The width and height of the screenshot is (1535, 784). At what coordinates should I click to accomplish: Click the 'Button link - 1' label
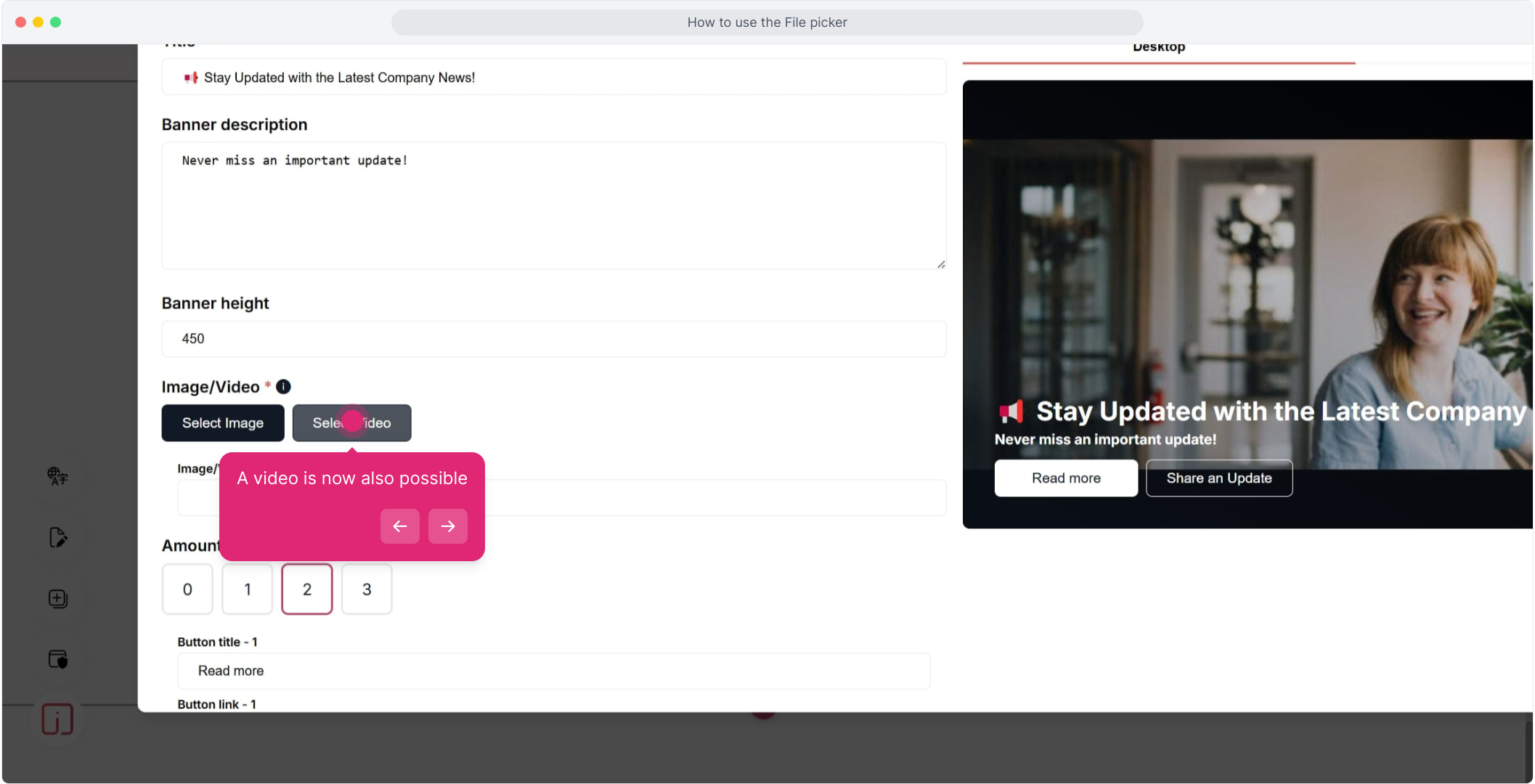click(x=216, y=704)
